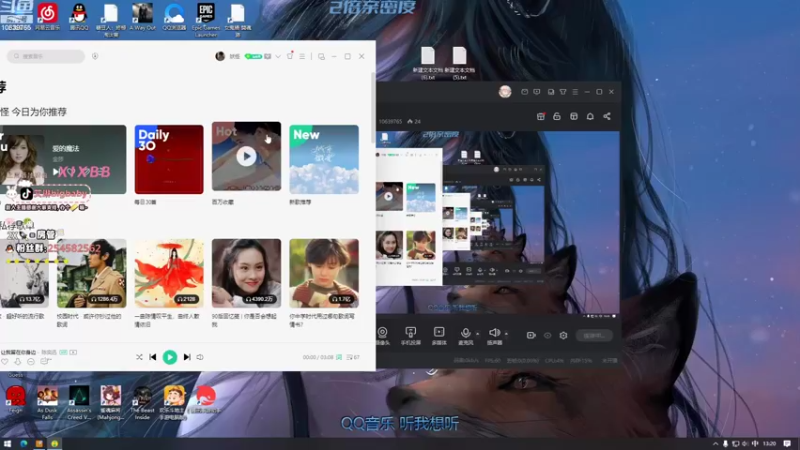Open playlist with 4390.2万 plays
This screenshot has width=800, height=450.
[x=246, y=273]
